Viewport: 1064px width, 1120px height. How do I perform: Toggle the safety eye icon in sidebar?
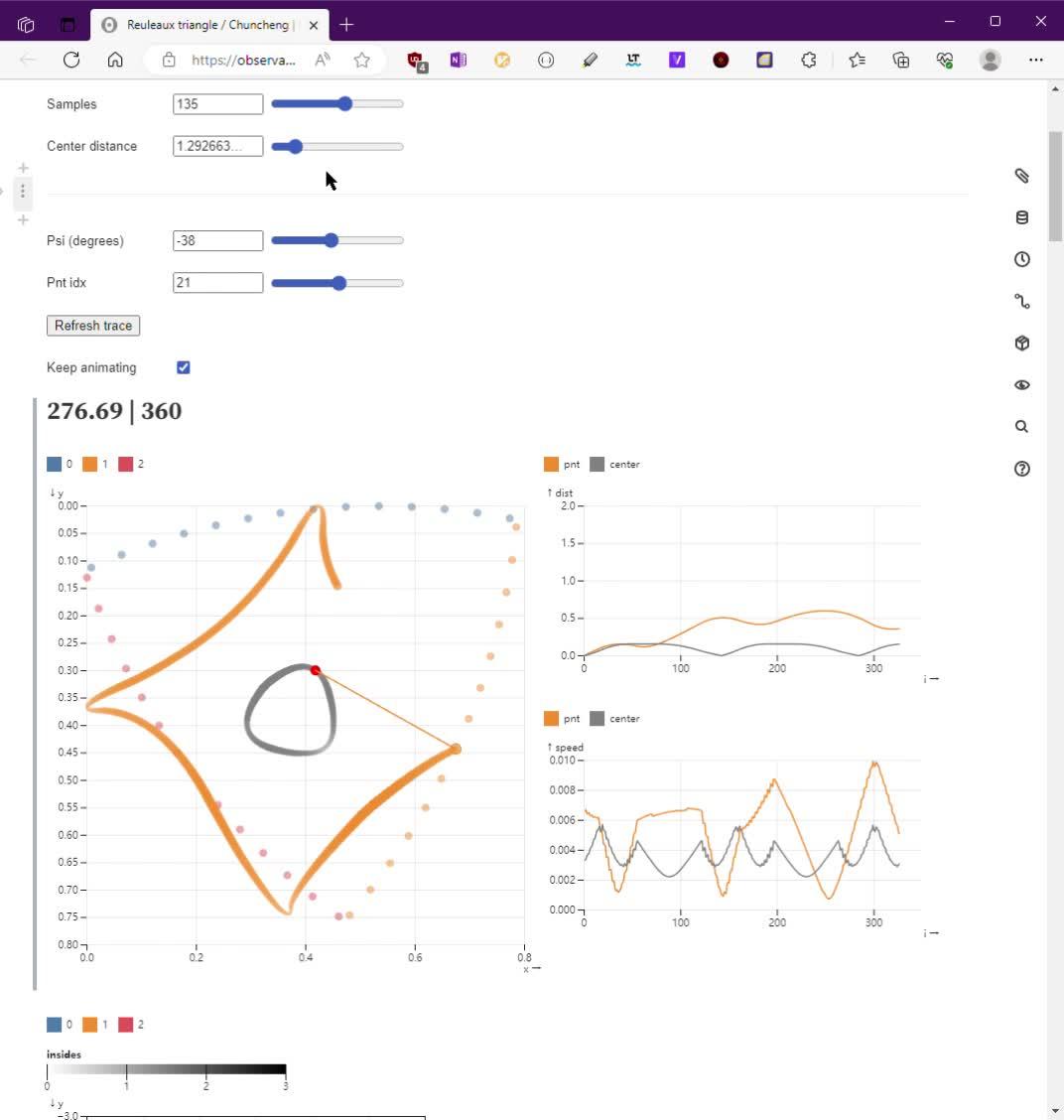tap(1021, 385)
